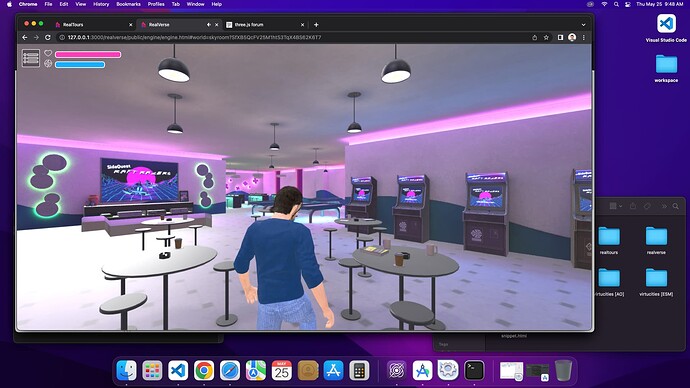
Task: Click the date and time in menu bar
Action: [659, 4]
